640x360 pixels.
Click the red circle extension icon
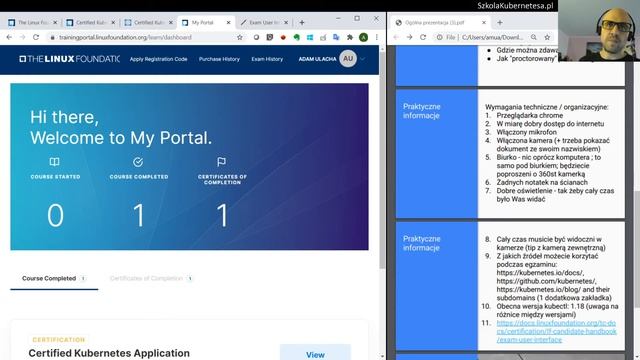(283, 37)
